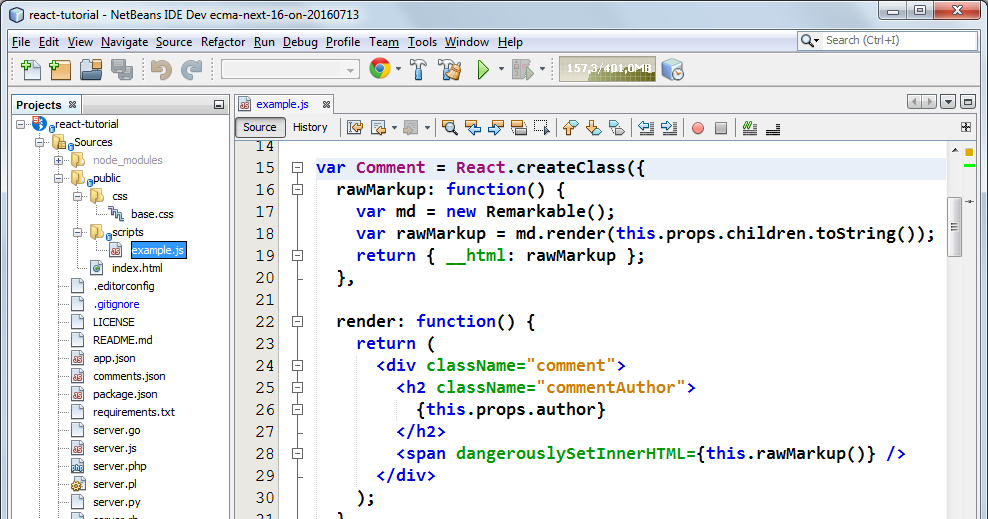Close the Projects panel tab

point(72,105)
